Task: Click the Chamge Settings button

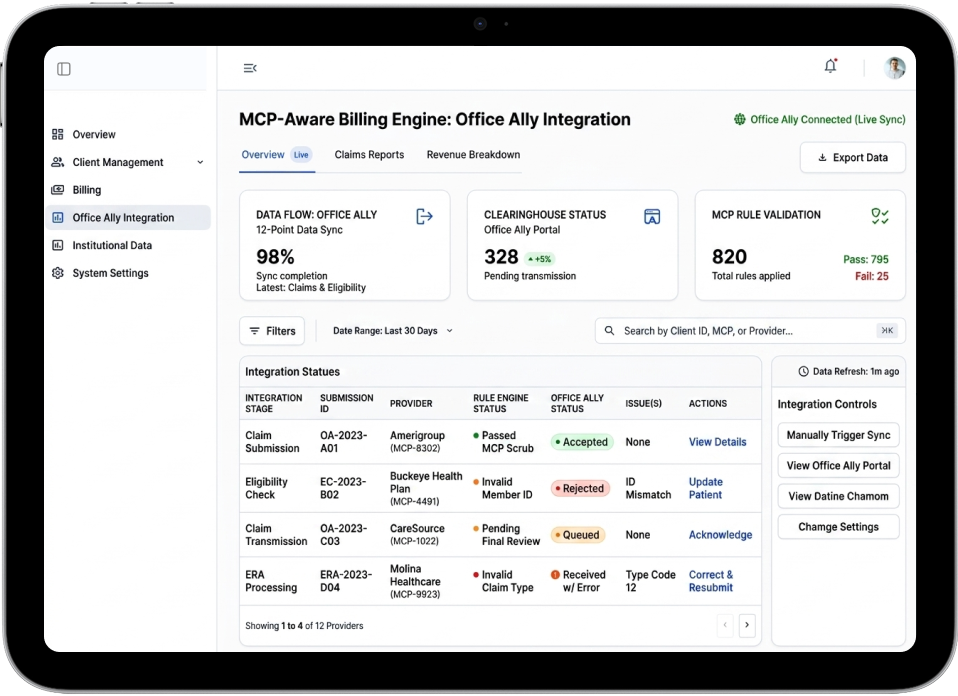Action: click(x=838, y=527)
